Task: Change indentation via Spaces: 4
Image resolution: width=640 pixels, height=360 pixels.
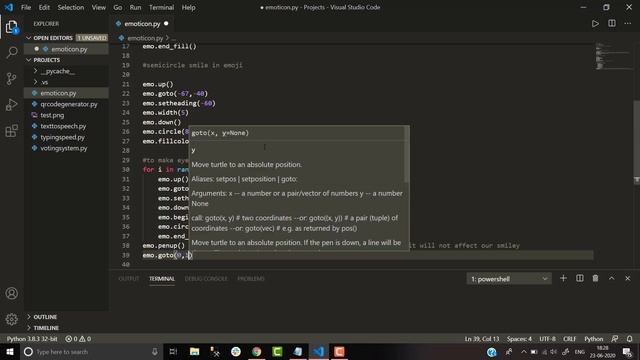Action: 519,339
